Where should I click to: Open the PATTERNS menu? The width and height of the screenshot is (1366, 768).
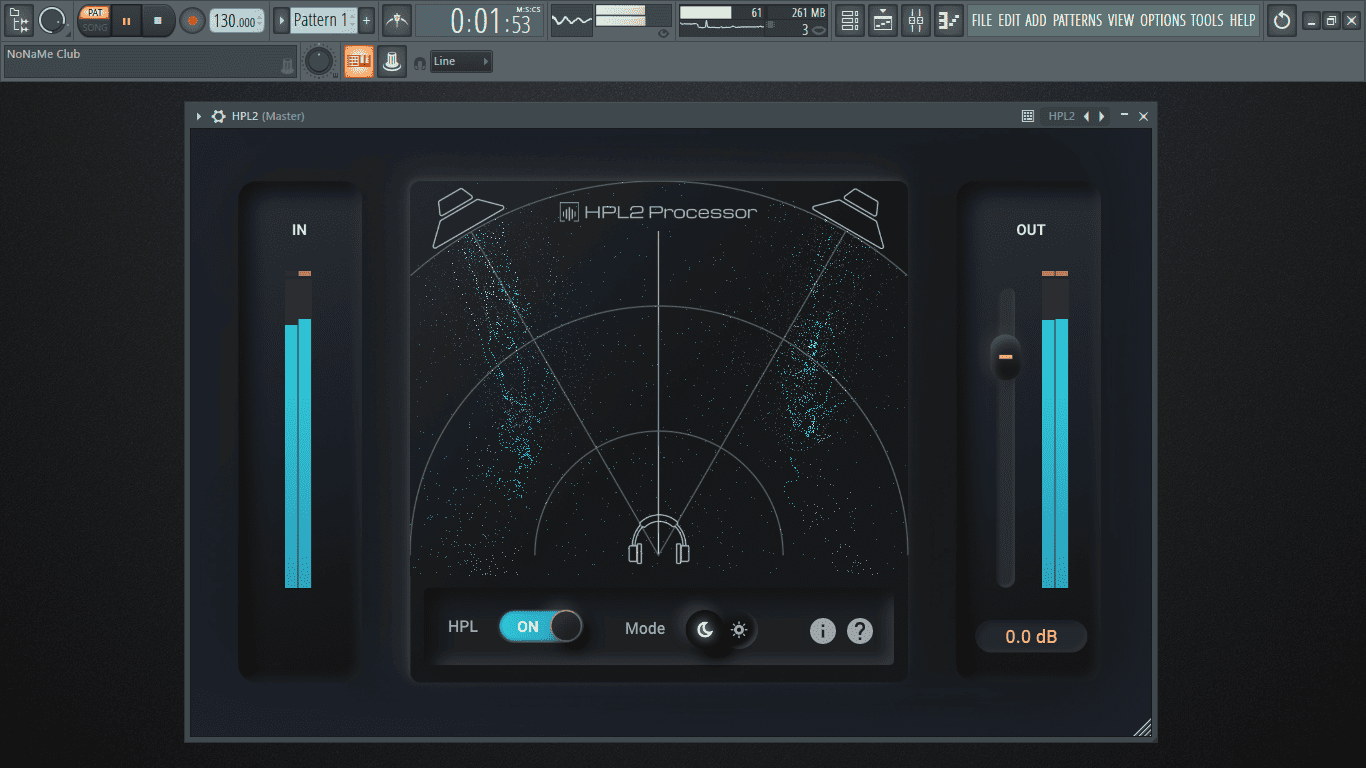tap(1078, 20)
